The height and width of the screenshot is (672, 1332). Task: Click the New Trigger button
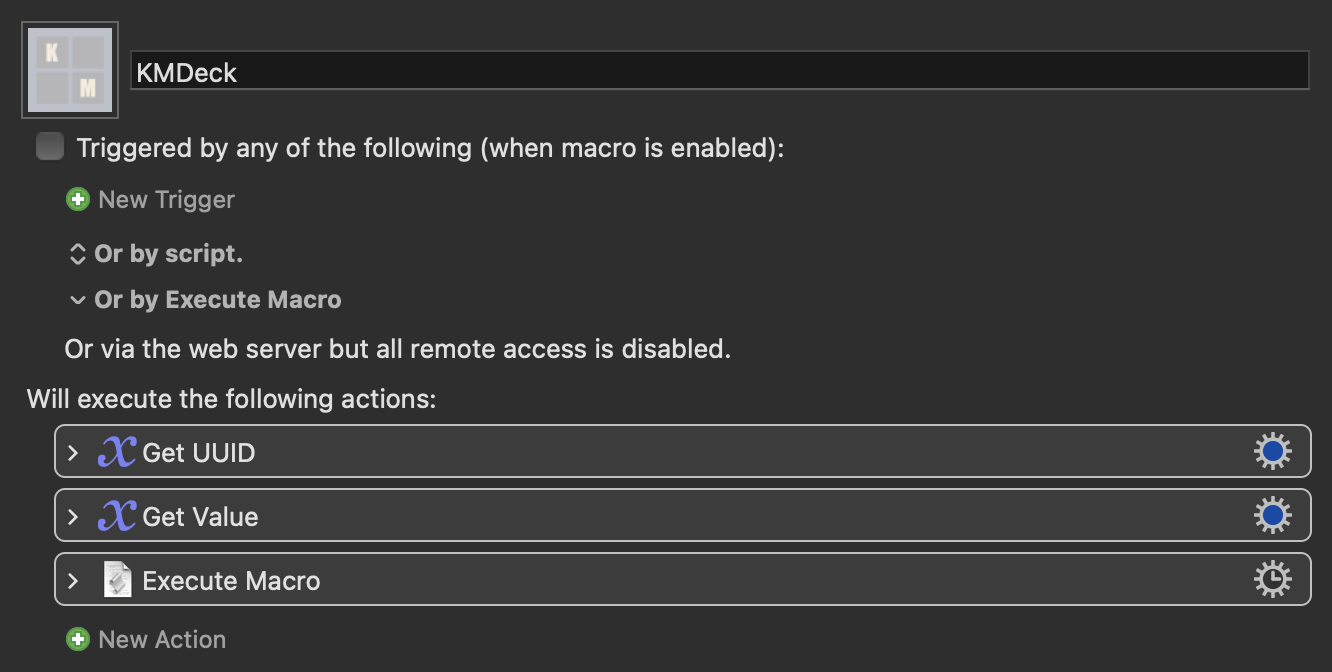(166, 199)
